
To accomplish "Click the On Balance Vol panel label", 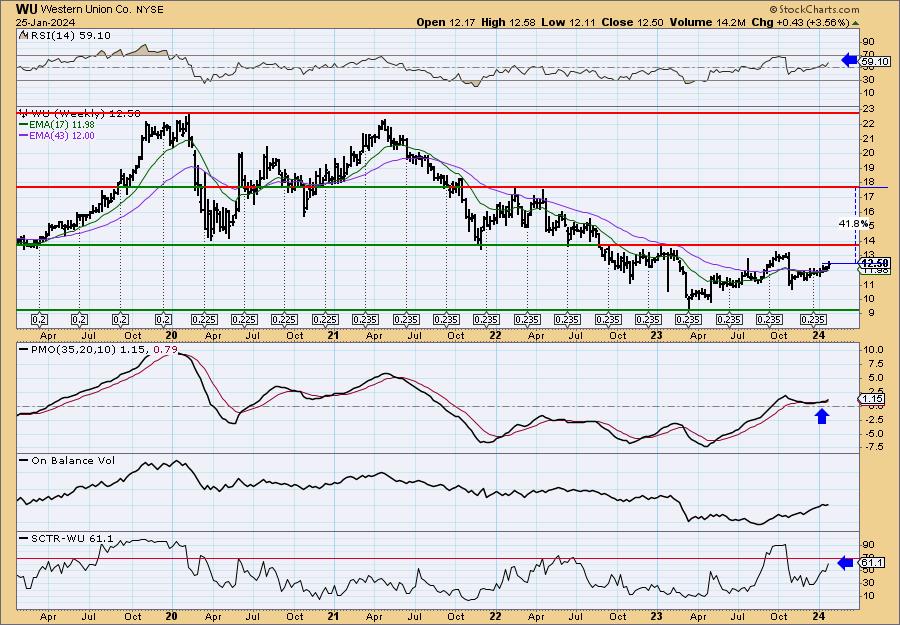I will point(71,460).
